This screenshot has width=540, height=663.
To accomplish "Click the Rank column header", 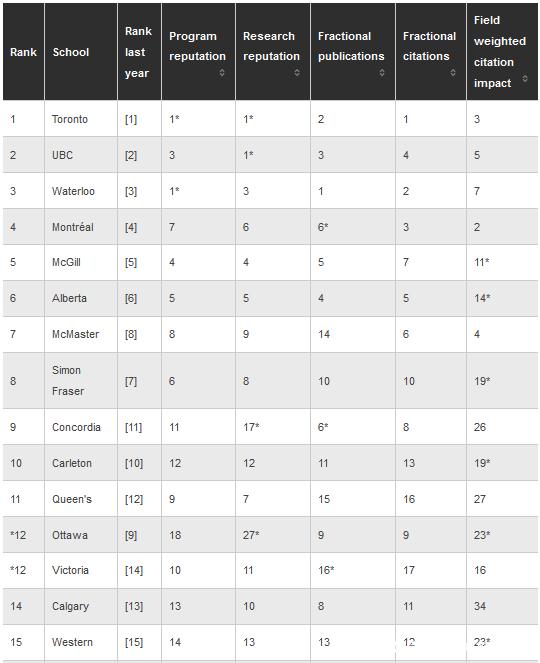I will coord(24,52).
